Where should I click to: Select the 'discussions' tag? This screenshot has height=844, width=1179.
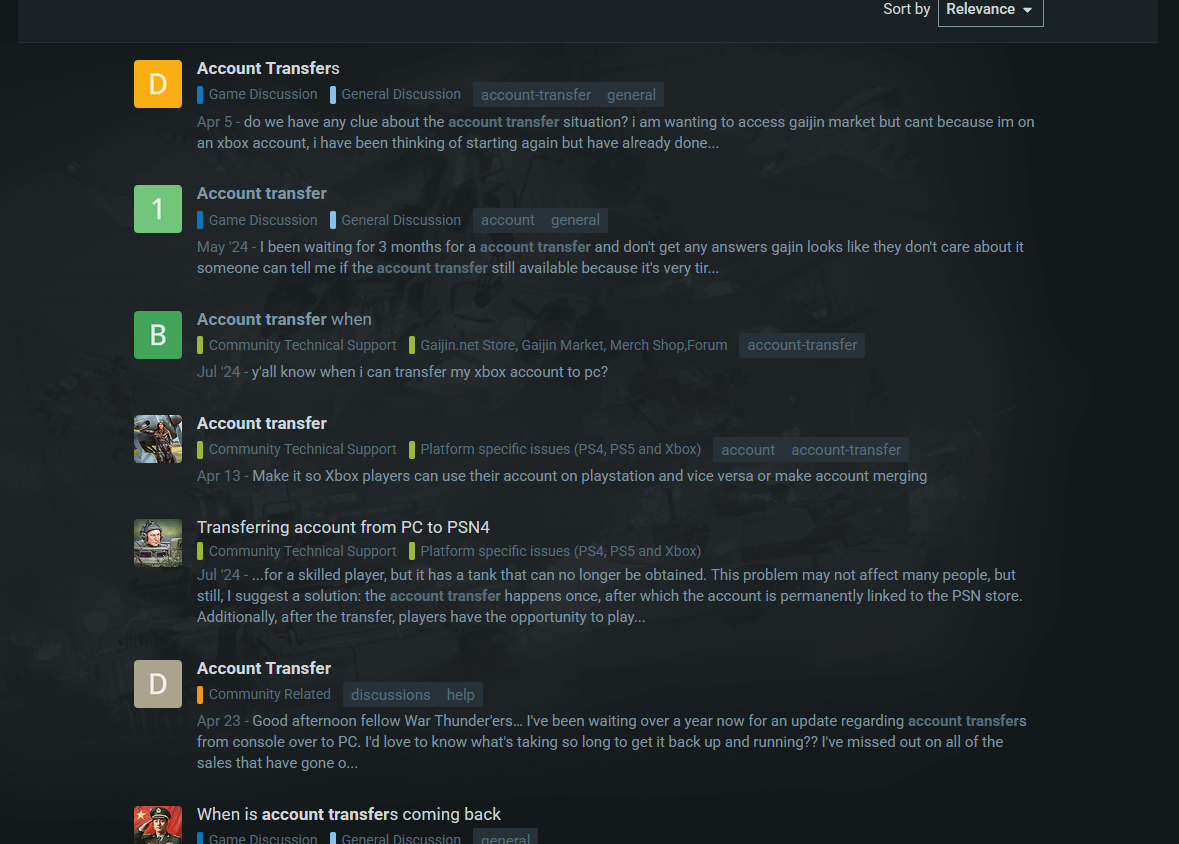pos(390,695)
